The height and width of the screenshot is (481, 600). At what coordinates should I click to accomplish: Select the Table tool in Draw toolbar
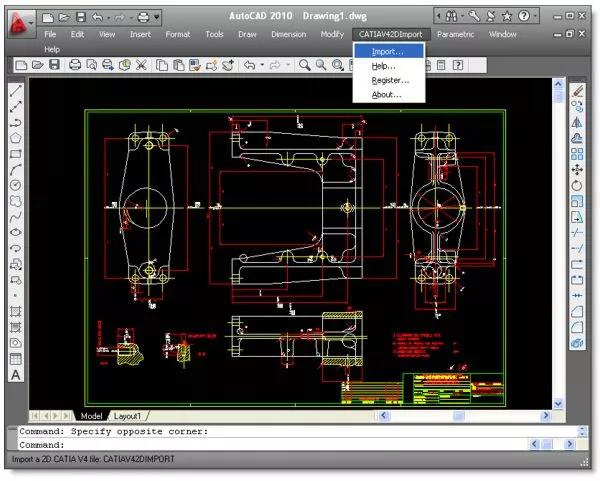(16, 359)
